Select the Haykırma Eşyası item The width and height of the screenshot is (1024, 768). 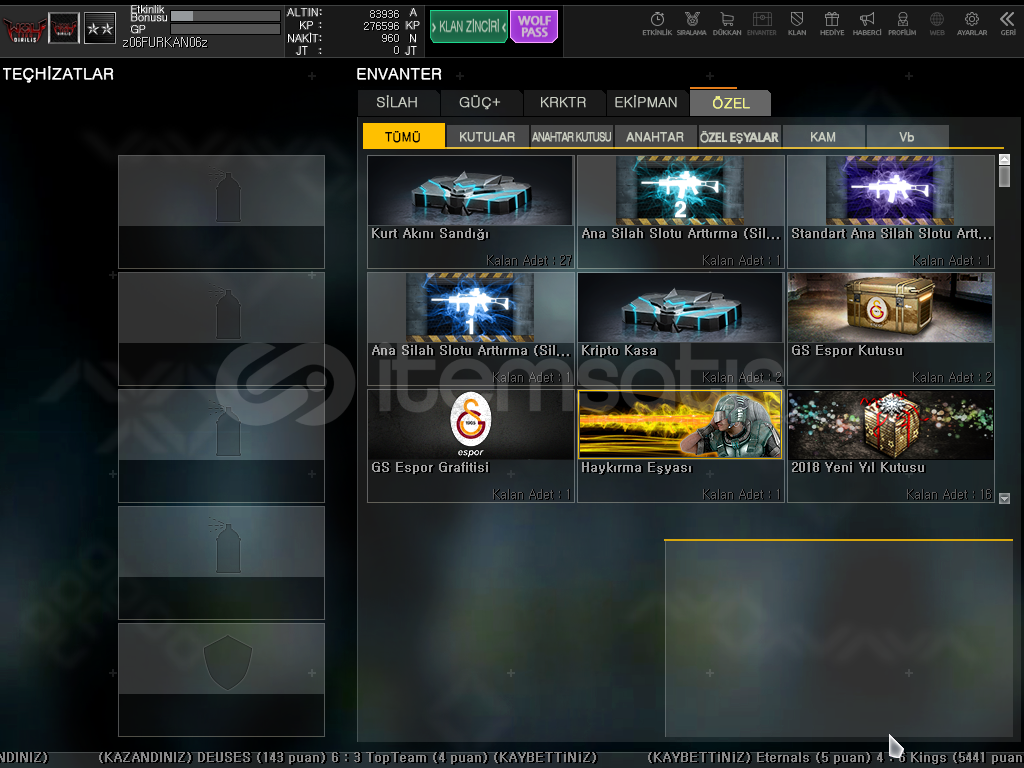pos(679,445)
